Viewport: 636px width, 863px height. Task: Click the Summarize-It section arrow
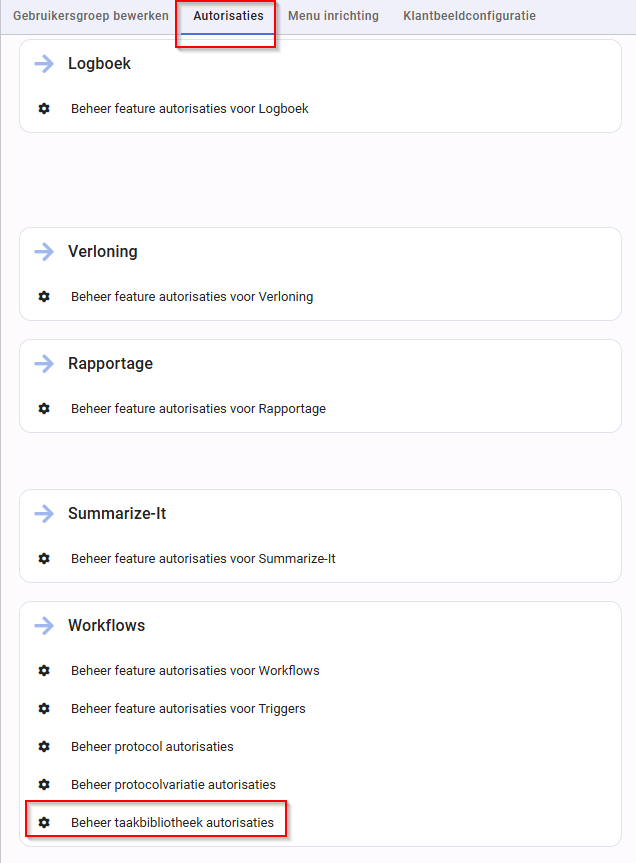click(44, 514)
